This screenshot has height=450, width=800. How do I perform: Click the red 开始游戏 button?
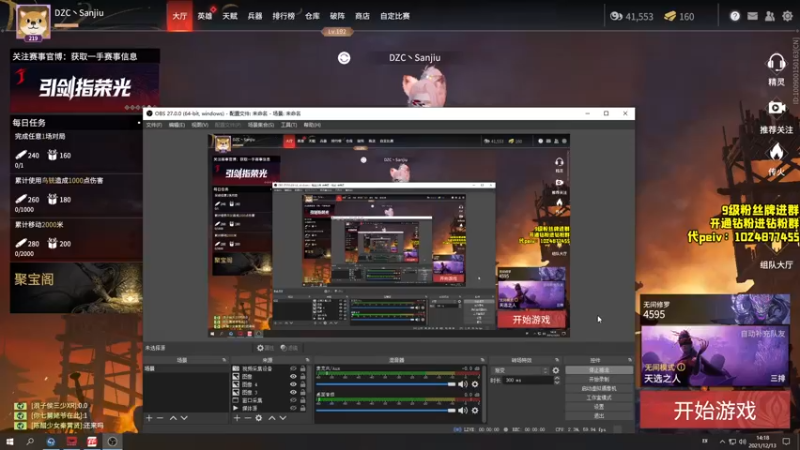pyautogui.click(x=715, y=410)
